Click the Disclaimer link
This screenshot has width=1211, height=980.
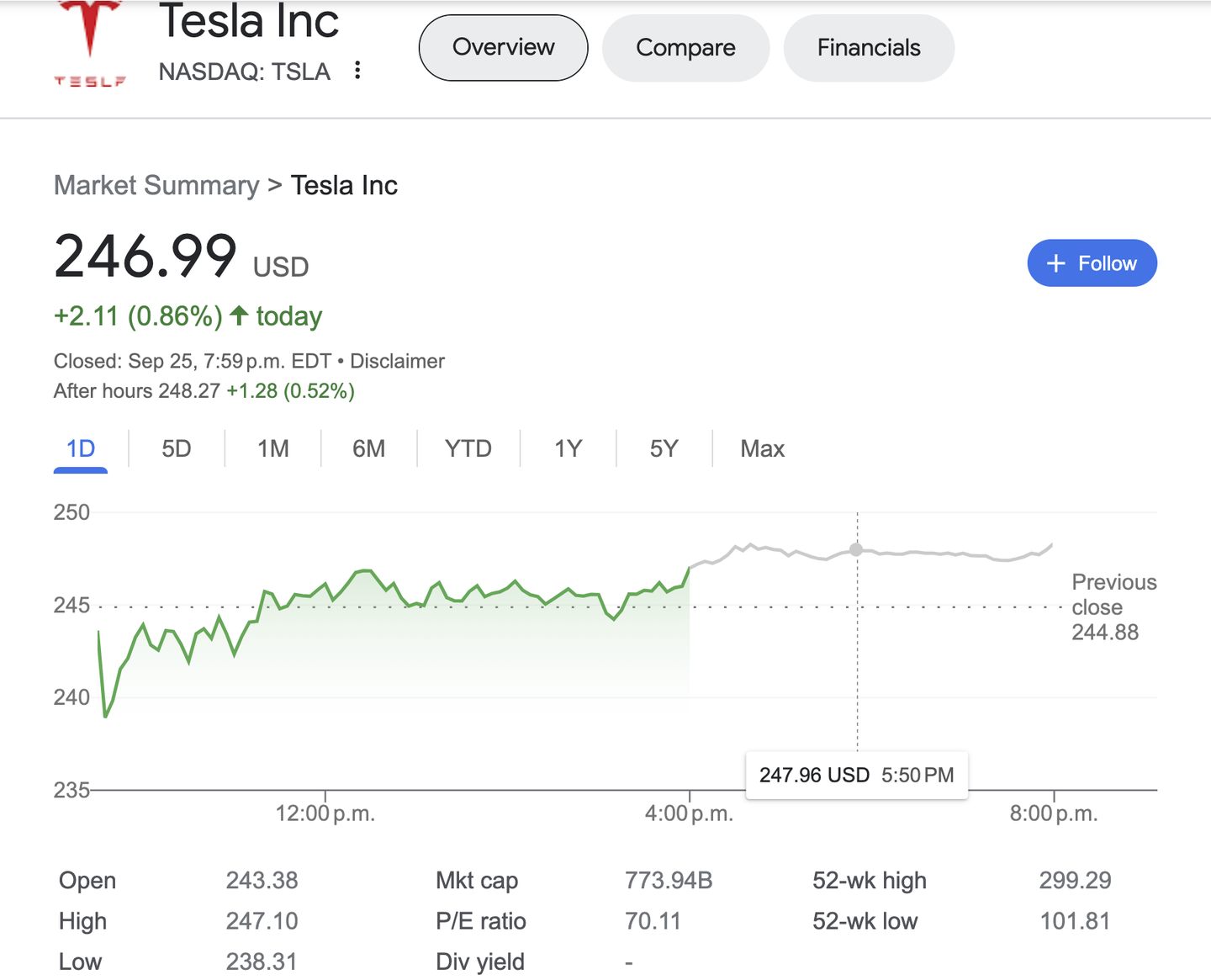[x=397, y=362]
